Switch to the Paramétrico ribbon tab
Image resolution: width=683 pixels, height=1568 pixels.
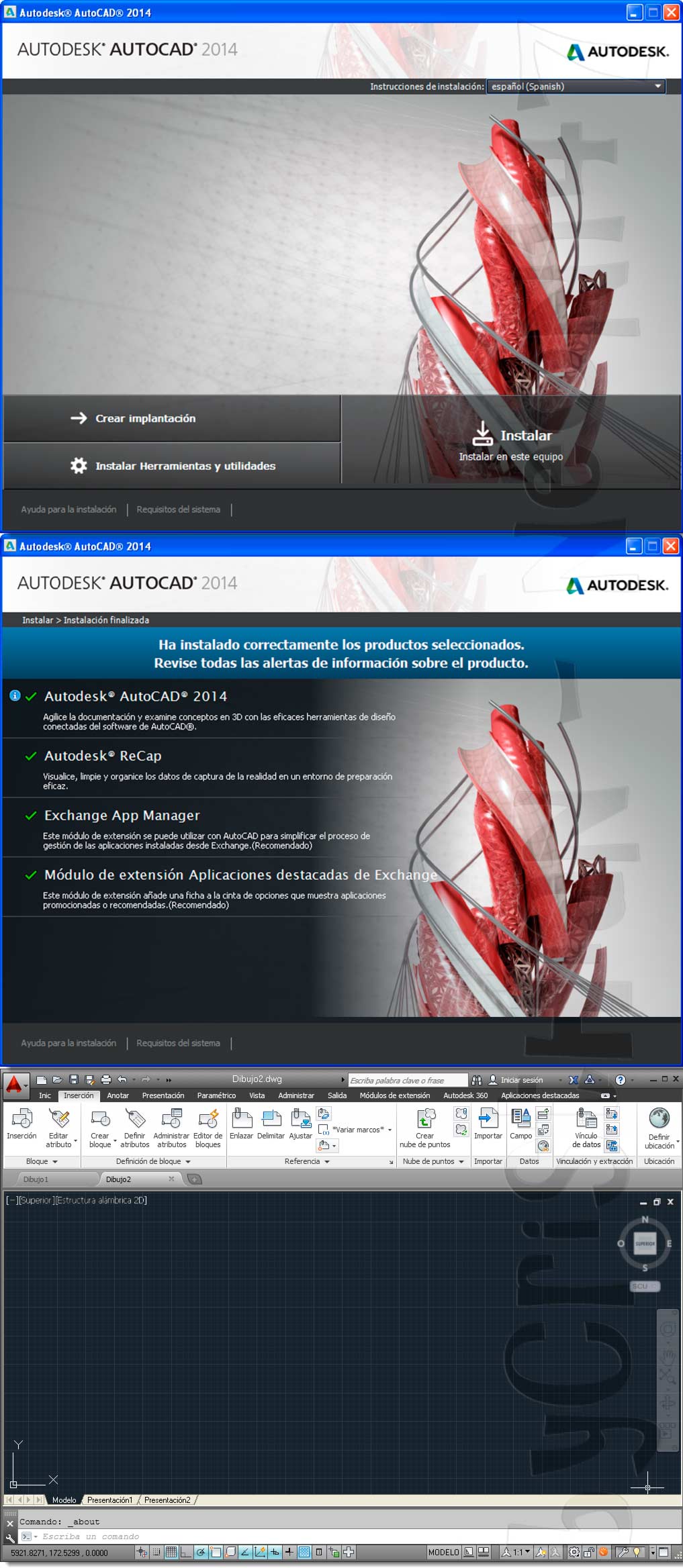click(216, 1095)
